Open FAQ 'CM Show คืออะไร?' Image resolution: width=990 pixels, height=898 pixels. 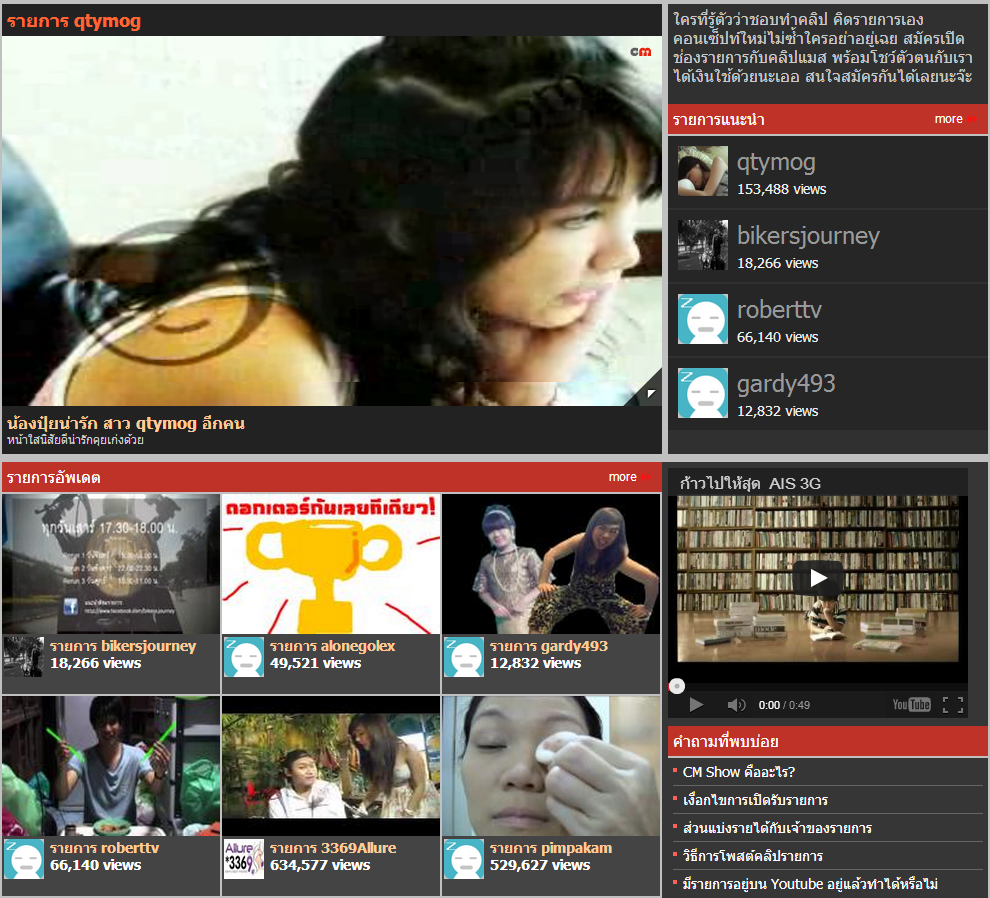point(738,772)
